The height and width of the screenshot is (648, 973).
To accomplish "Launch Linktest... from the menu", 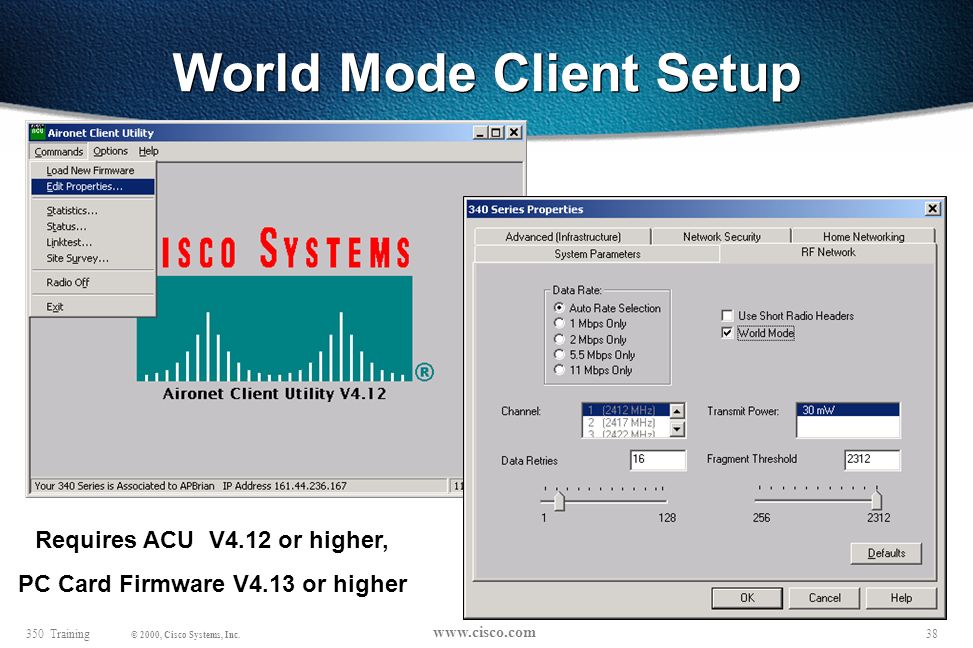I will [x=92, y=242].
